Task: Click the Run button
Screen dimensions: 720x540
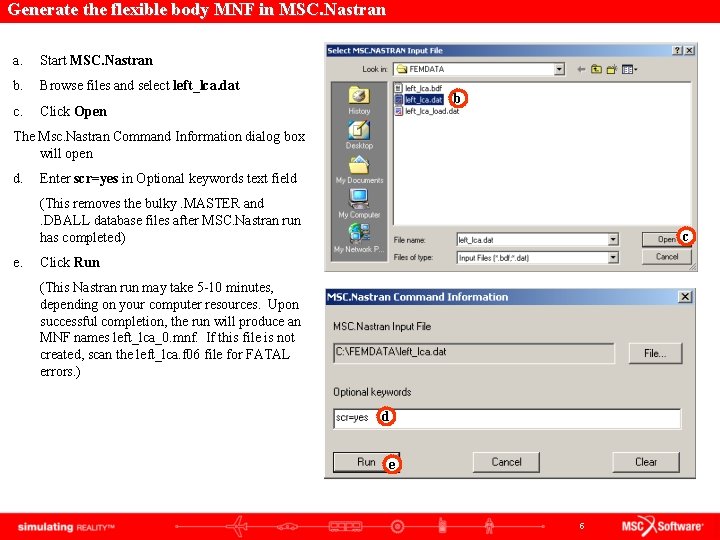Action: pyautogui.click(x=366, y=462)
